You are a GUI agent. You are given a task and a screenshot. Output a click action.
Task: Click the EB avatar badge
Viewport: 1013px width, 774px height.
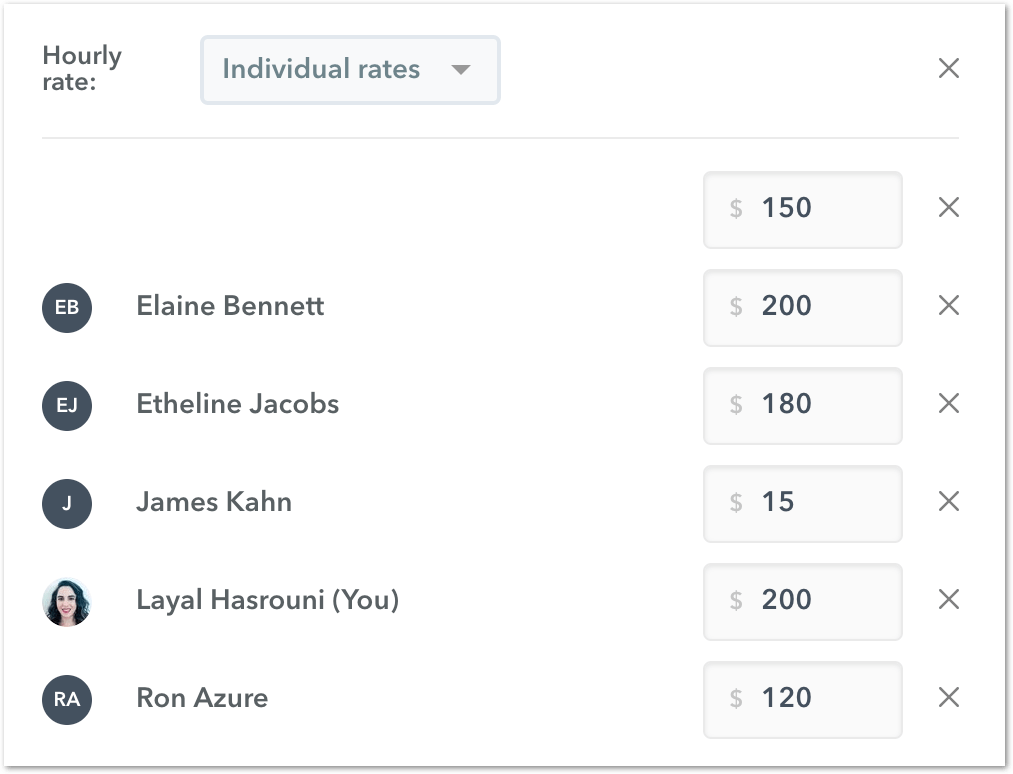click(x=67, y=307)
